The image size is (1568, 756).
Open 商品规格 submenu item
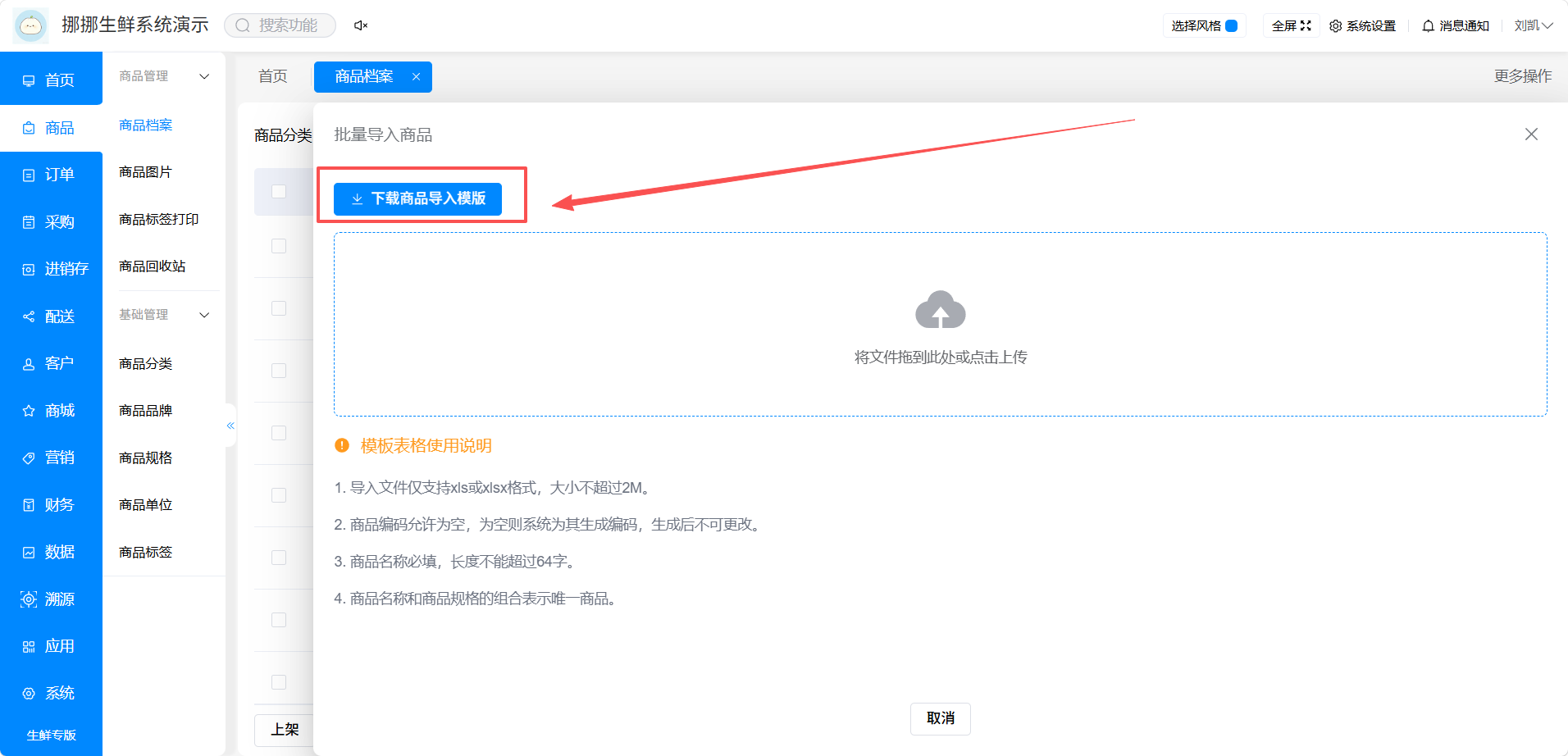pyautogui.click(x=146, y=458)
